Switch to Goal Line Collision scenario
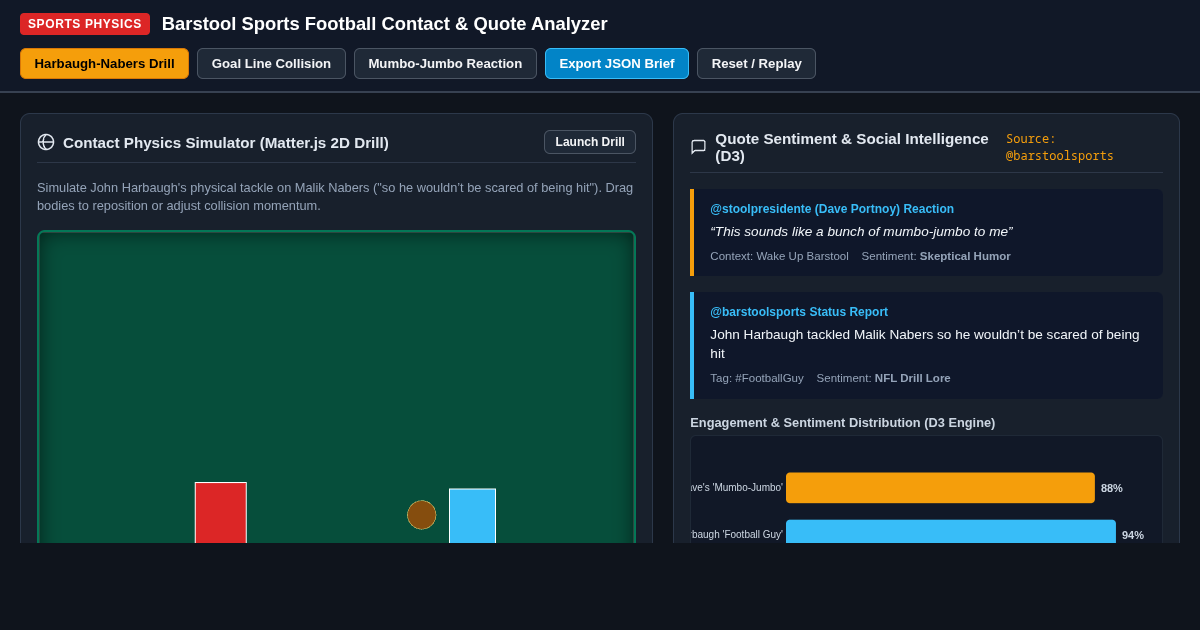Viewport: 1200px width, 630px height. tap(271, 64)
